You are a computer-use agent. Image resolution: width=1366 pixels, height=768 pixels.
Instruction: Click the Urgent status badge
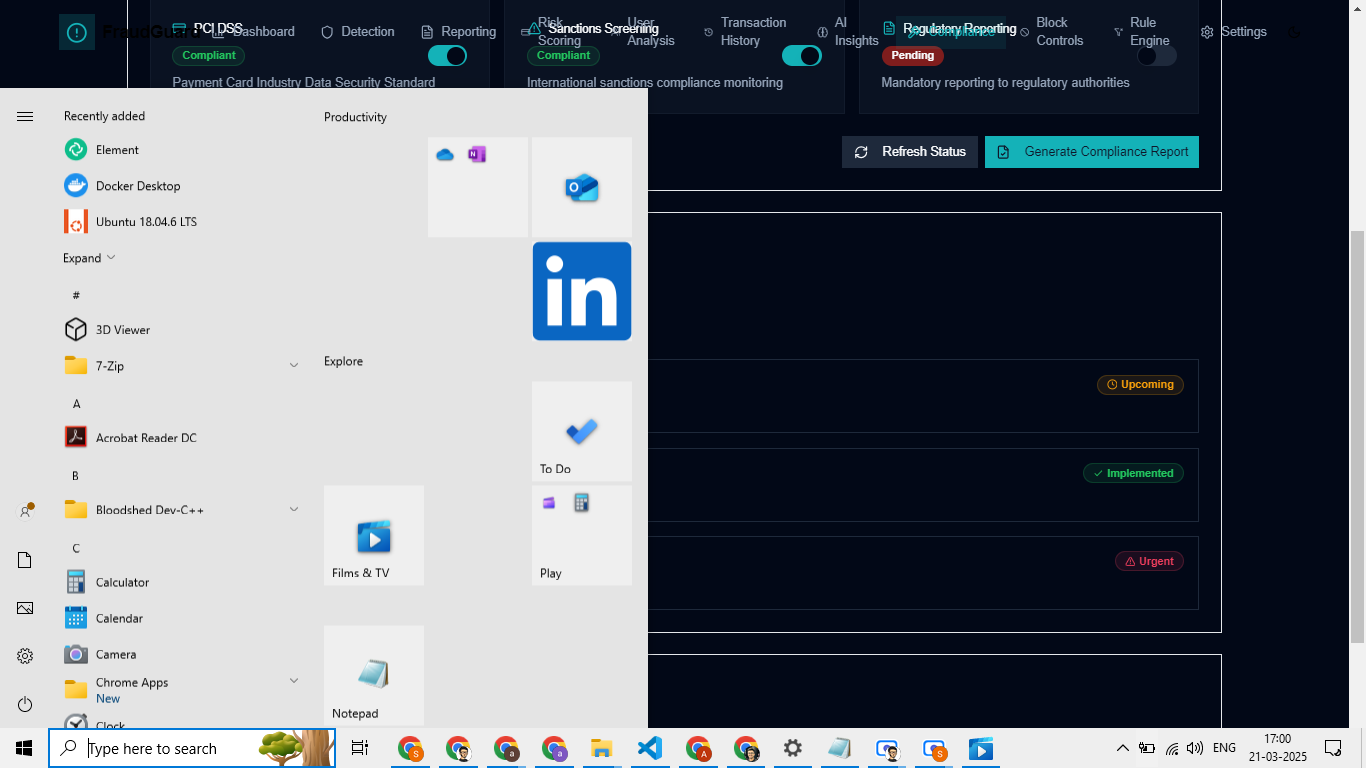[x=1149, y=561]
